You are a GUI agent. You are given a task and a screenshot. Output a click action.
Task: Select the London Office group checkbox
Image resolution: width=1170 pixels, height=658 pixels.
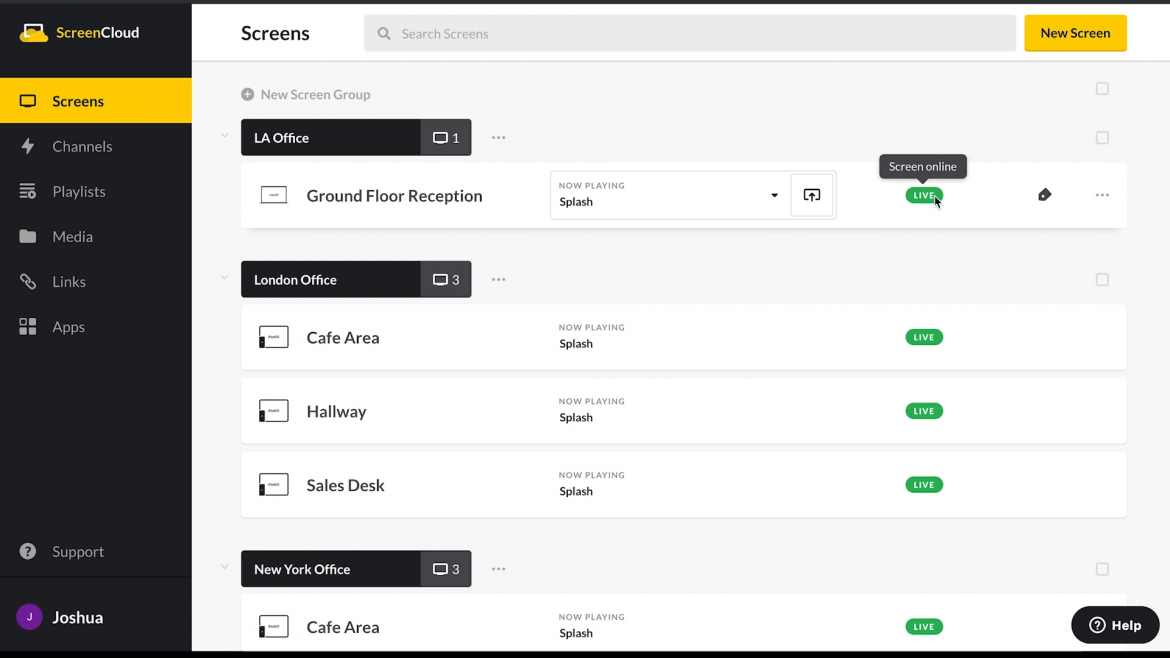pos(1102,279)
